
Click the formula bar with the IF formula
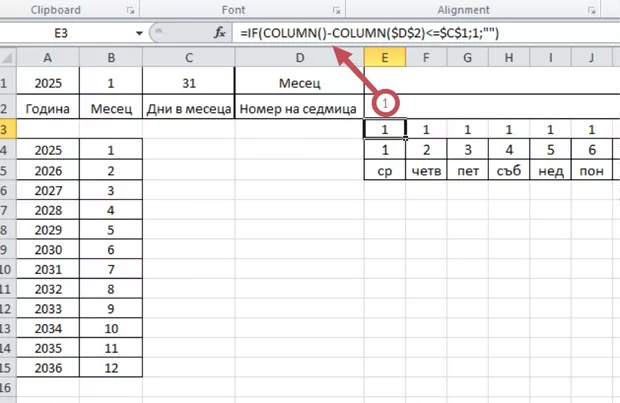coord(426,33)
